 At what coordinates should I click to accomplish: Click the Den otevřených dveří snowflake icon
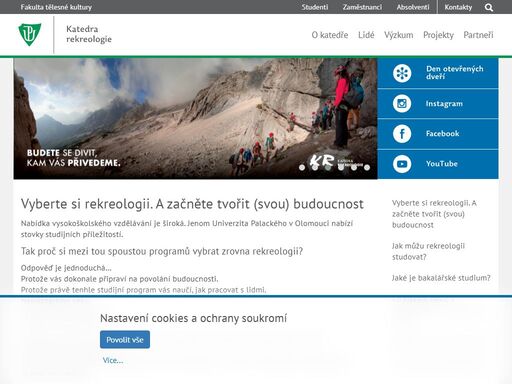pos(402,73)
